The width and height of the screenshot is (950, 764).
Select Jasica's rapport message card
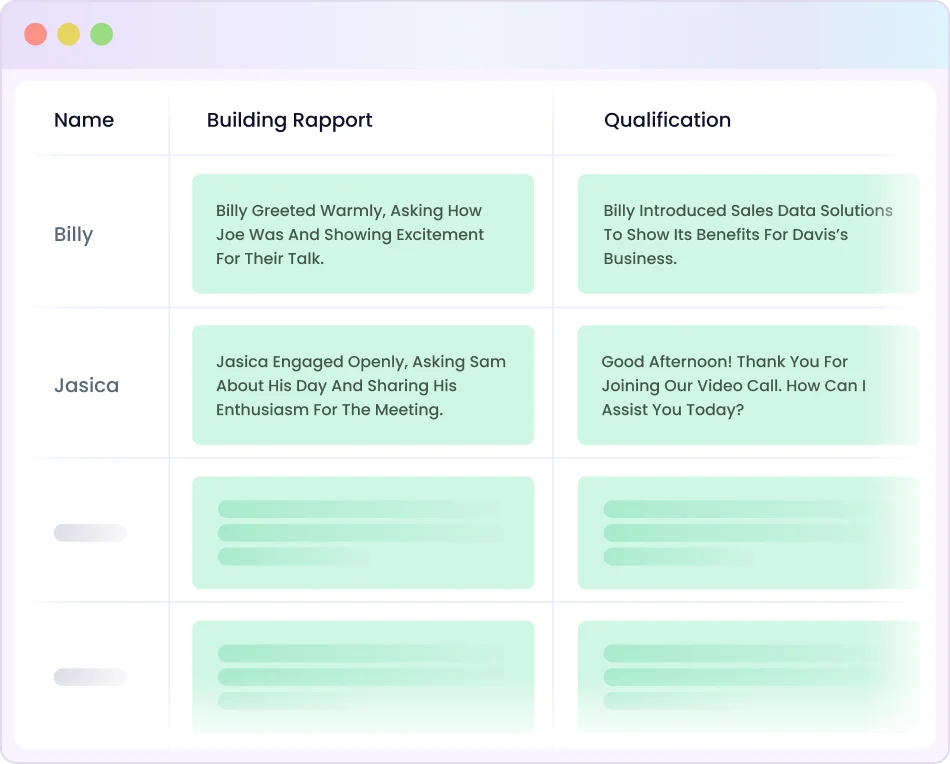pyautogui.click(x=362, y=385)
